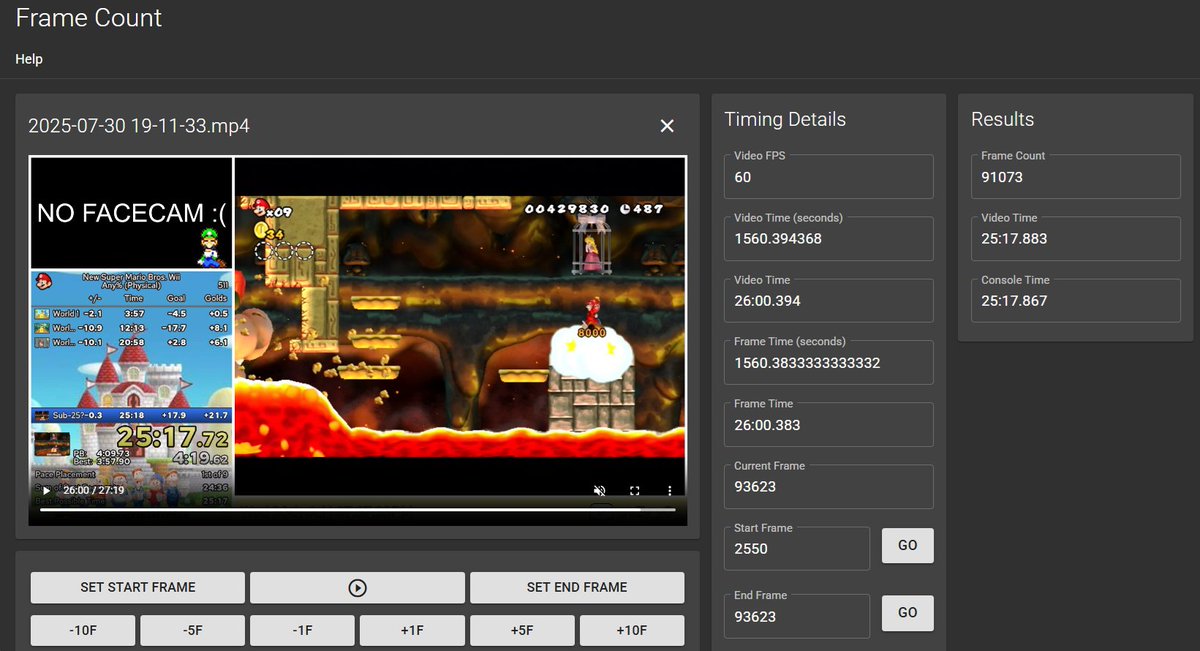Click the circular play button below video

click(357, 588)
